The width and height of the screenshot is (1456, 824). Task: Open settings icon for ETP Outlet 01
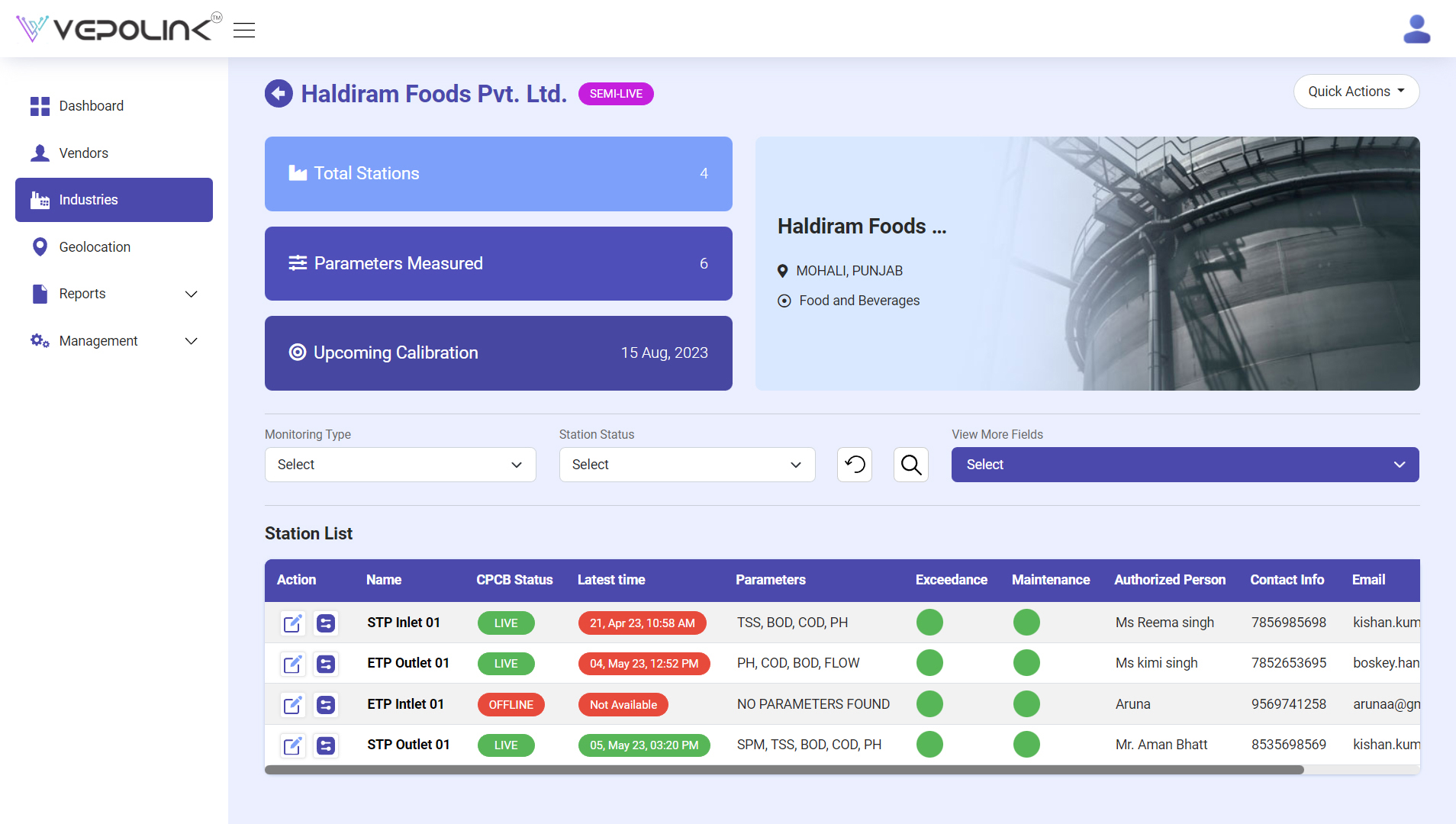pyautogui.click(x=326, y=664)
